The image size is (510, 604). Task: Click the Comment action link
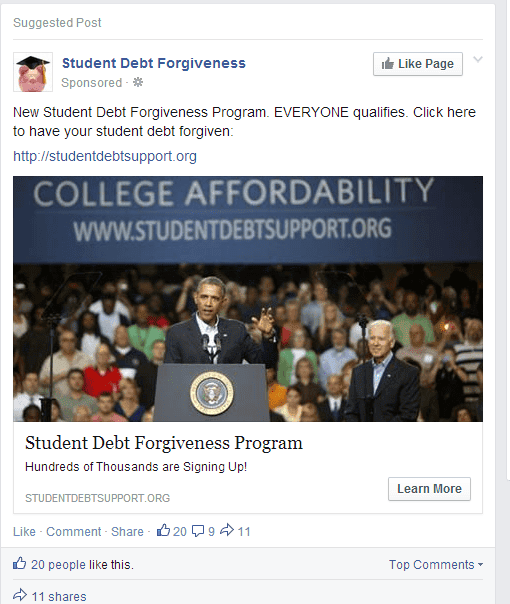coord(74,532)
